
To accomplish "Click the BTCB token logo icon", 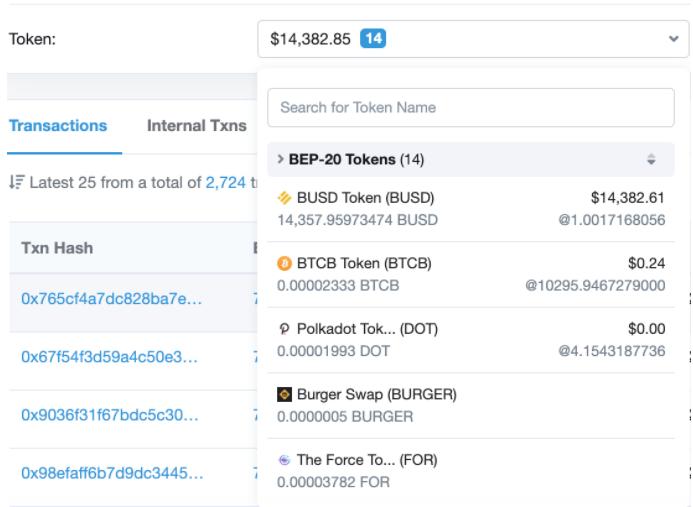I will pos(284,265).
